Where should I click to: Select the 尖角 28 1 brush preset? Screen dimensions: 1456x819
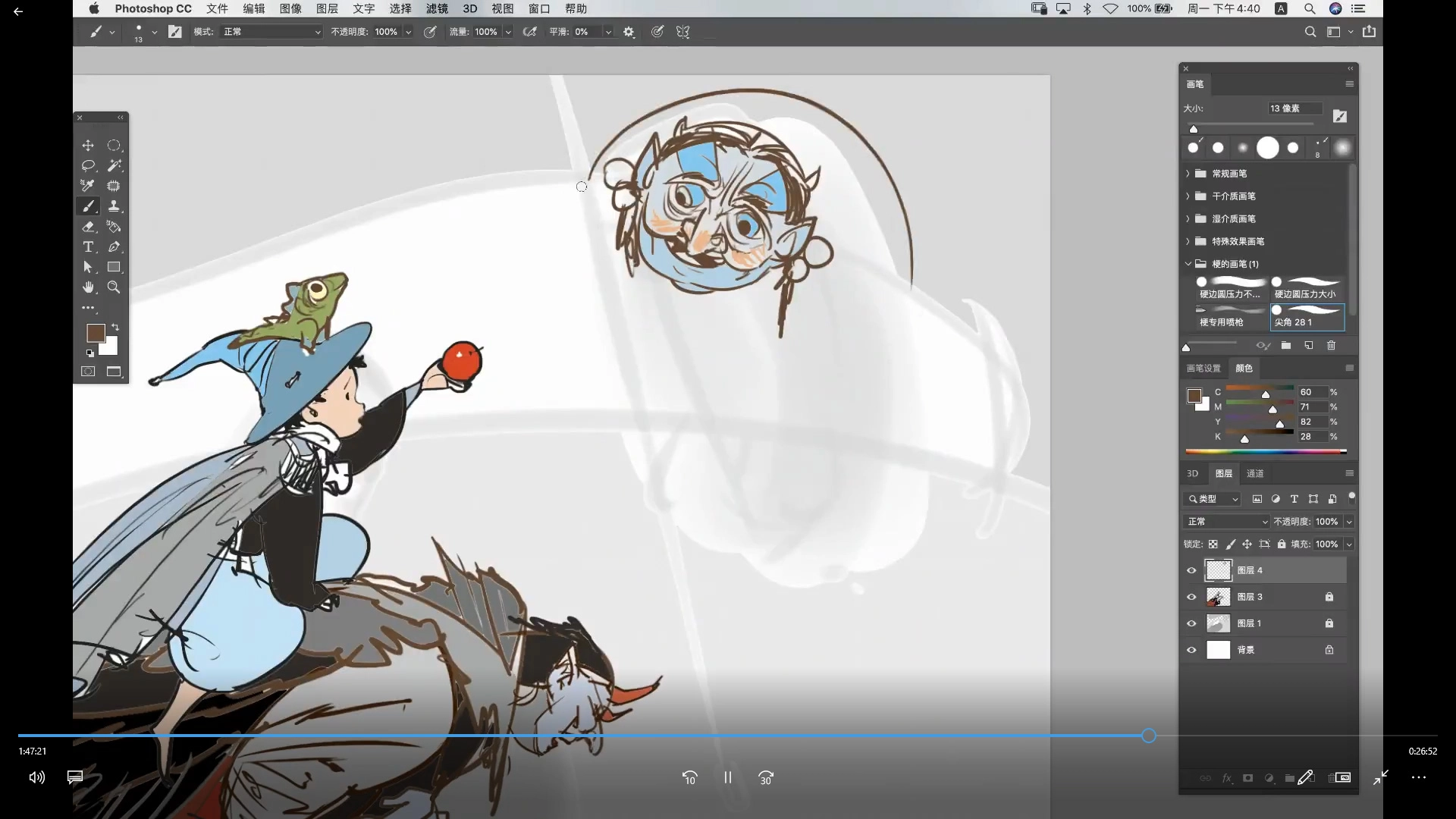[x=1307, y=317]
